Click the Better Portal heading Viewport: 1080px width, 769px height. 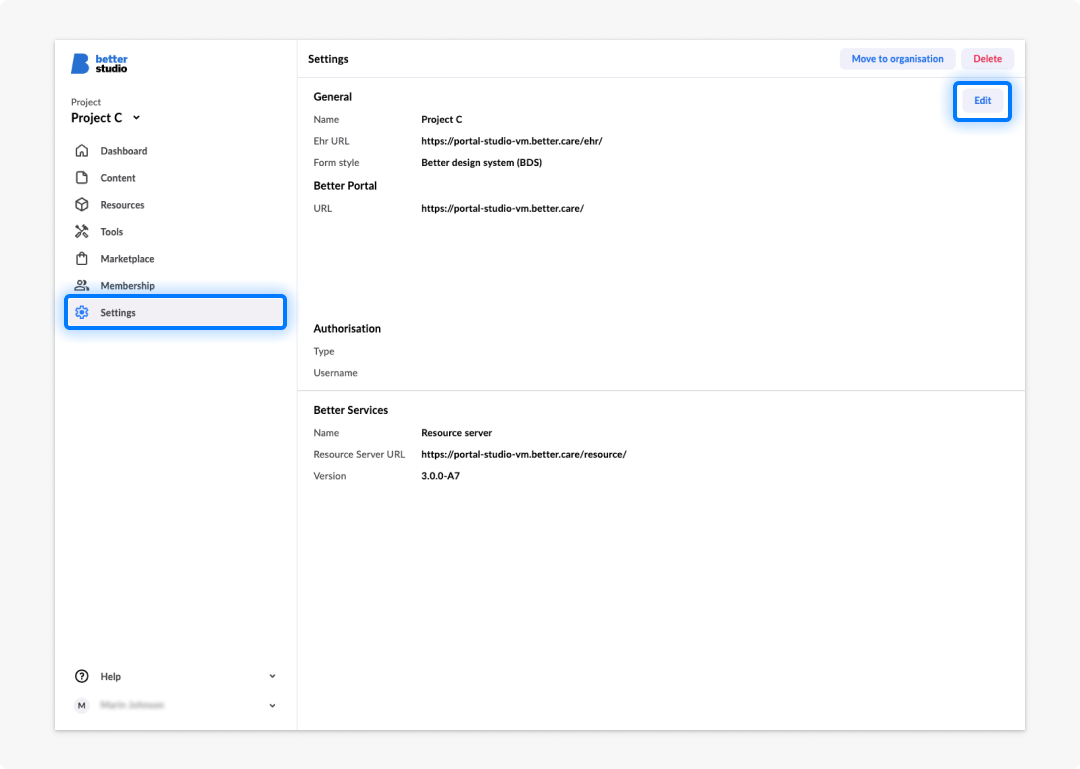[x=344, y=185]
